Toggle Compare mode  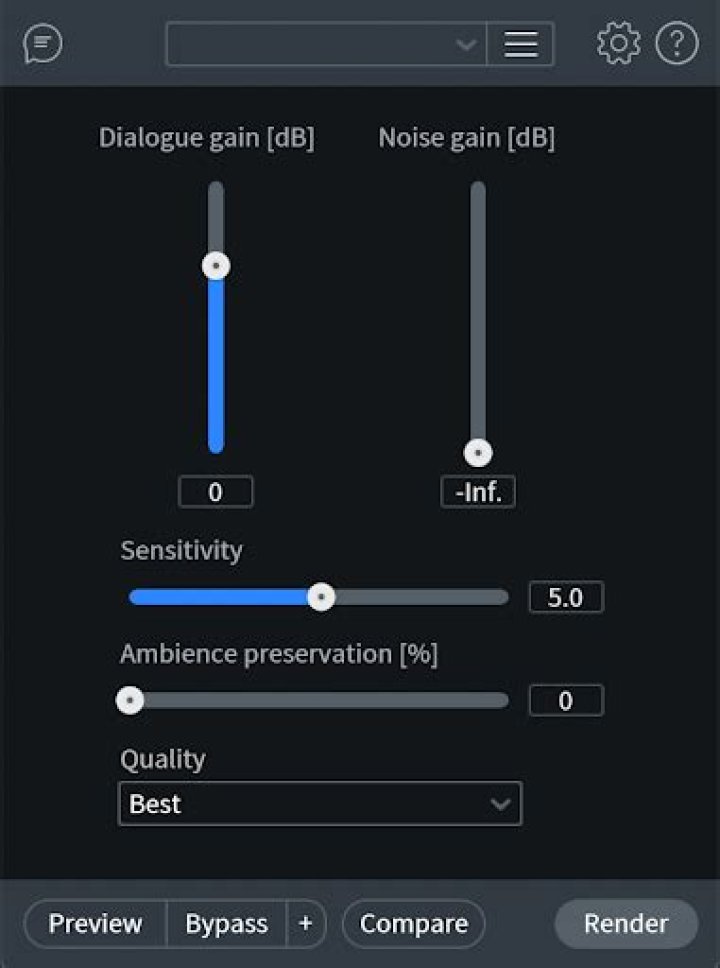tap(413, 924)
